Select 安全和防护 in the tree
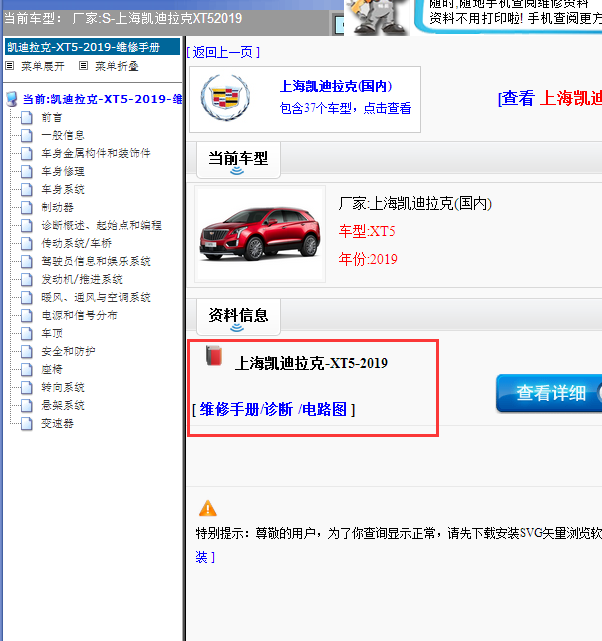This screenshot has width=602, height=641. [68, 352]
